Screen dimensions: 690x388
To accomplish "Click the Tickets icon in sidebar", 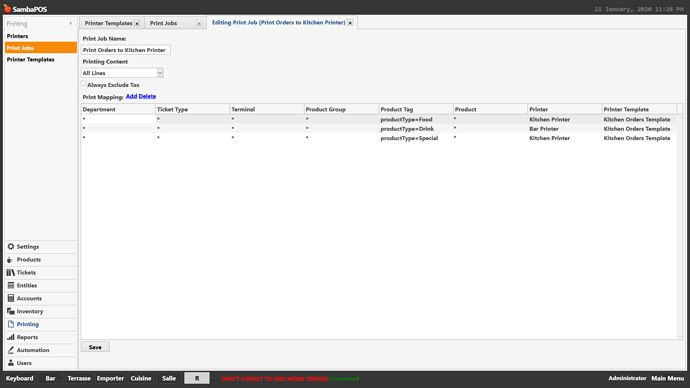I will (11, 273).
